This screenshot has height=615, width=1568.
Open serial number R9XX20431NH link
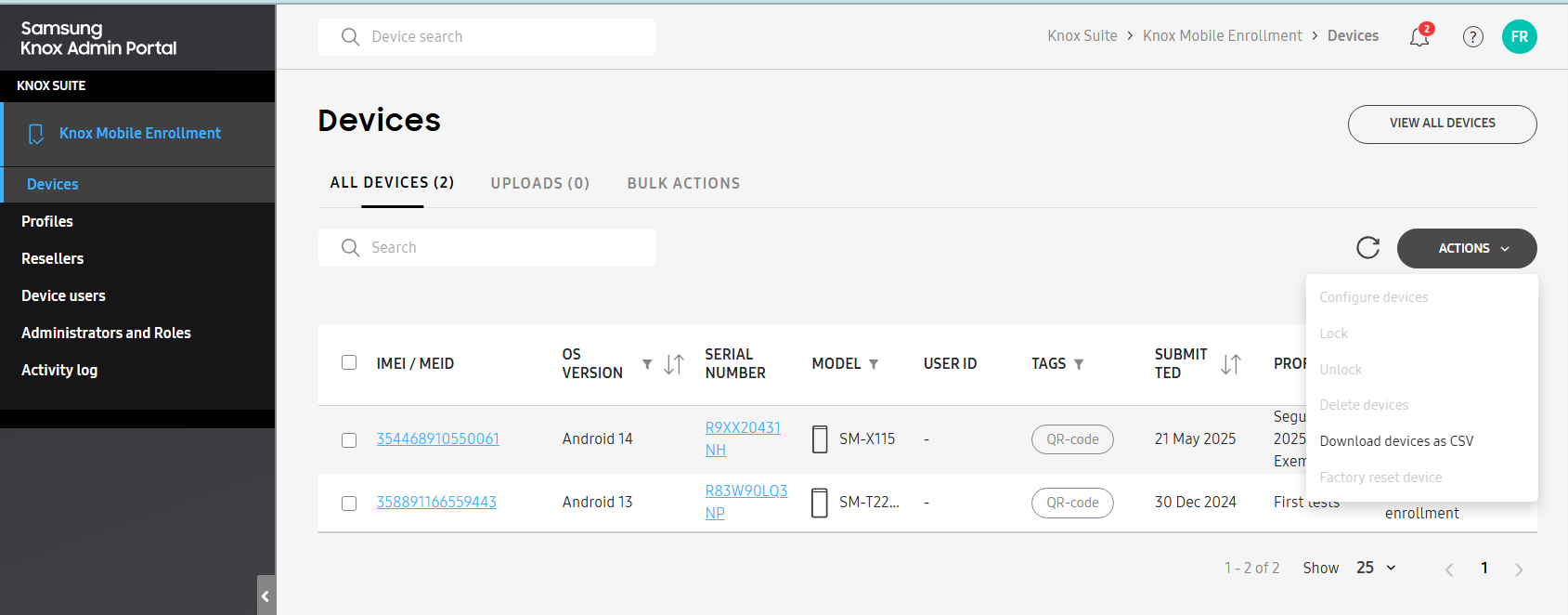[x=743, y=438]
